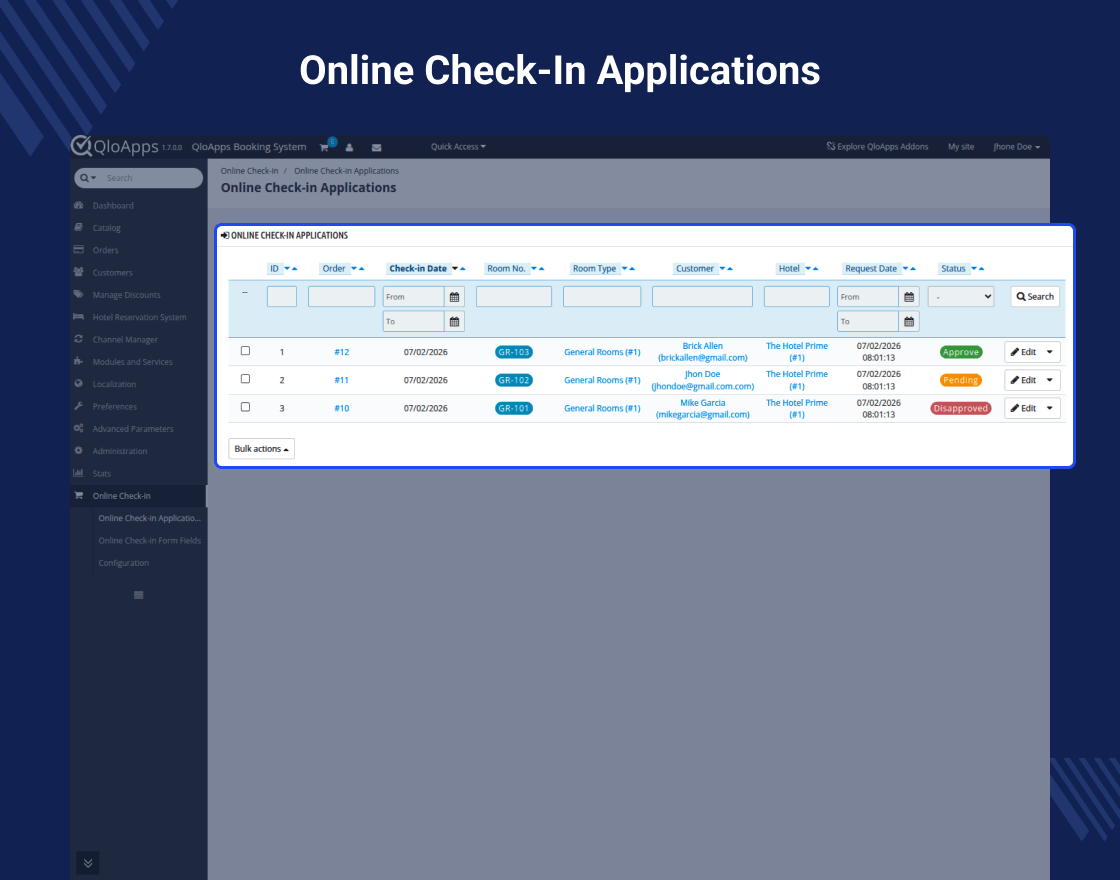Click the Search filter button
Image resolution: width=1120 pixels, height=880 pixels.
(1035, 296)
